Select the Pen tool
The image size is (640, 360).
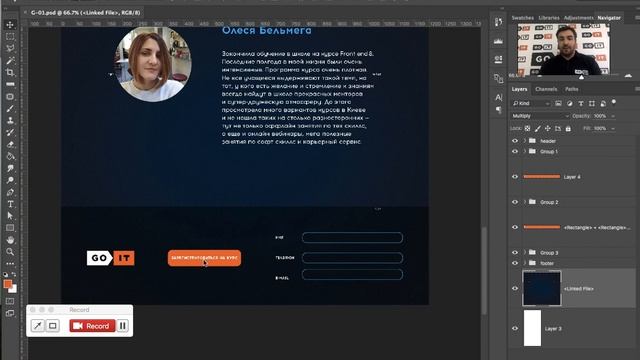(x=10, y=192)
